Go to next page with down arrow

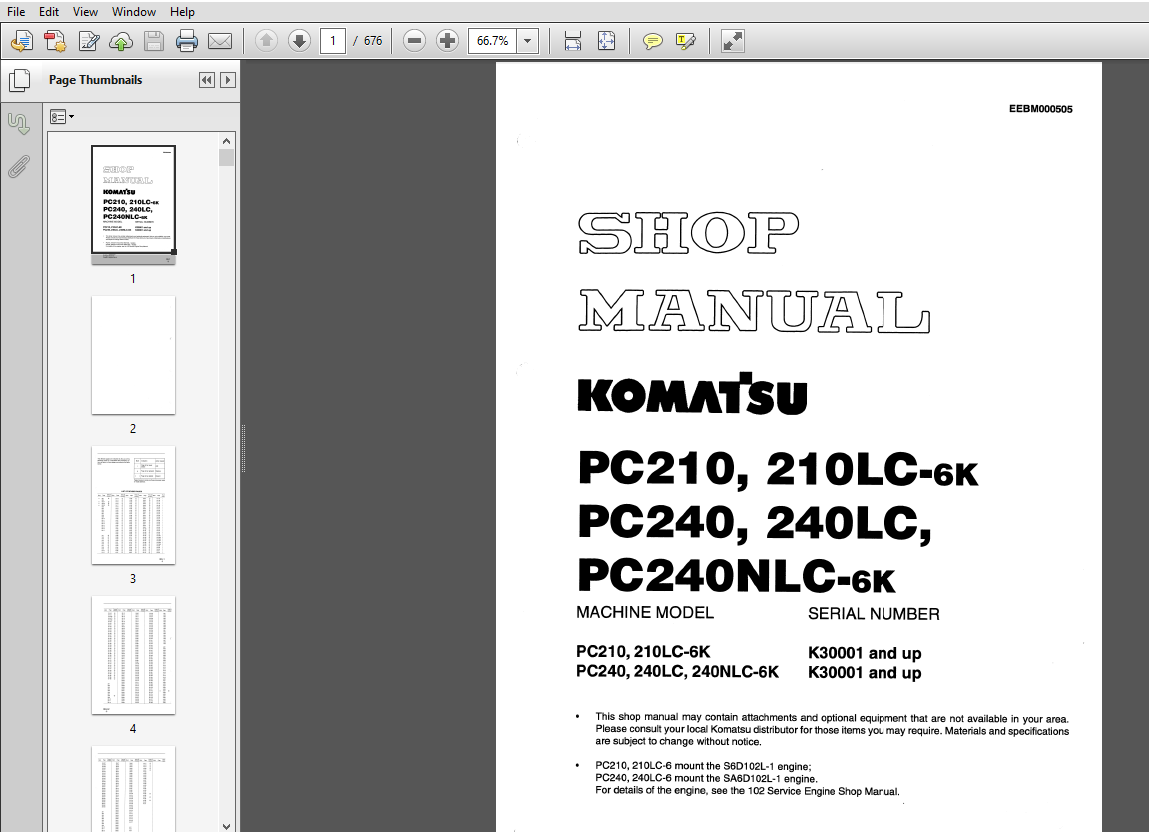pos(299,40)
